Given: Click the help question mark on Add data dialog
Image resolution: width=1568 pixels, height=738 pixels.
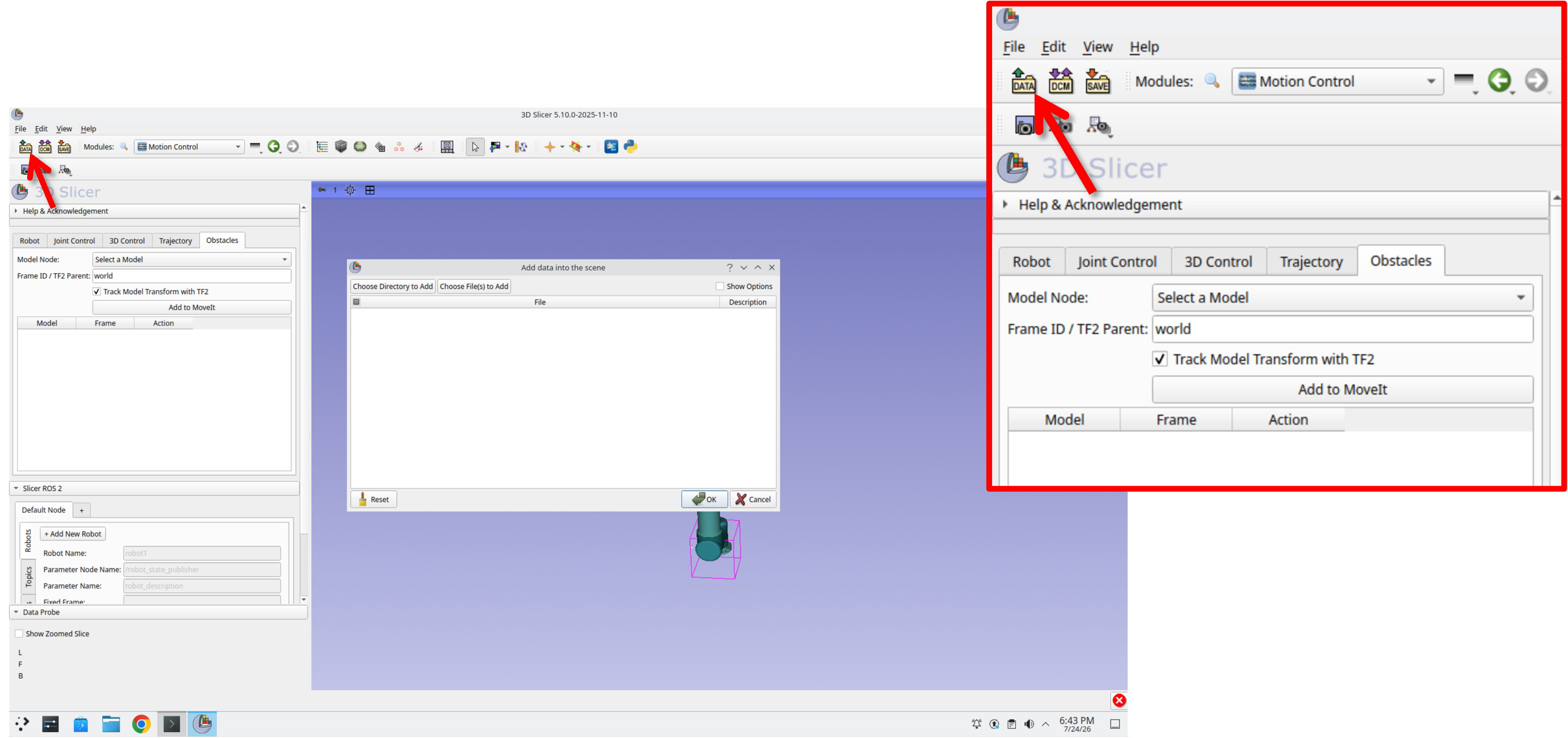Looking at the screenshot, I should click(x=729, y=268).
